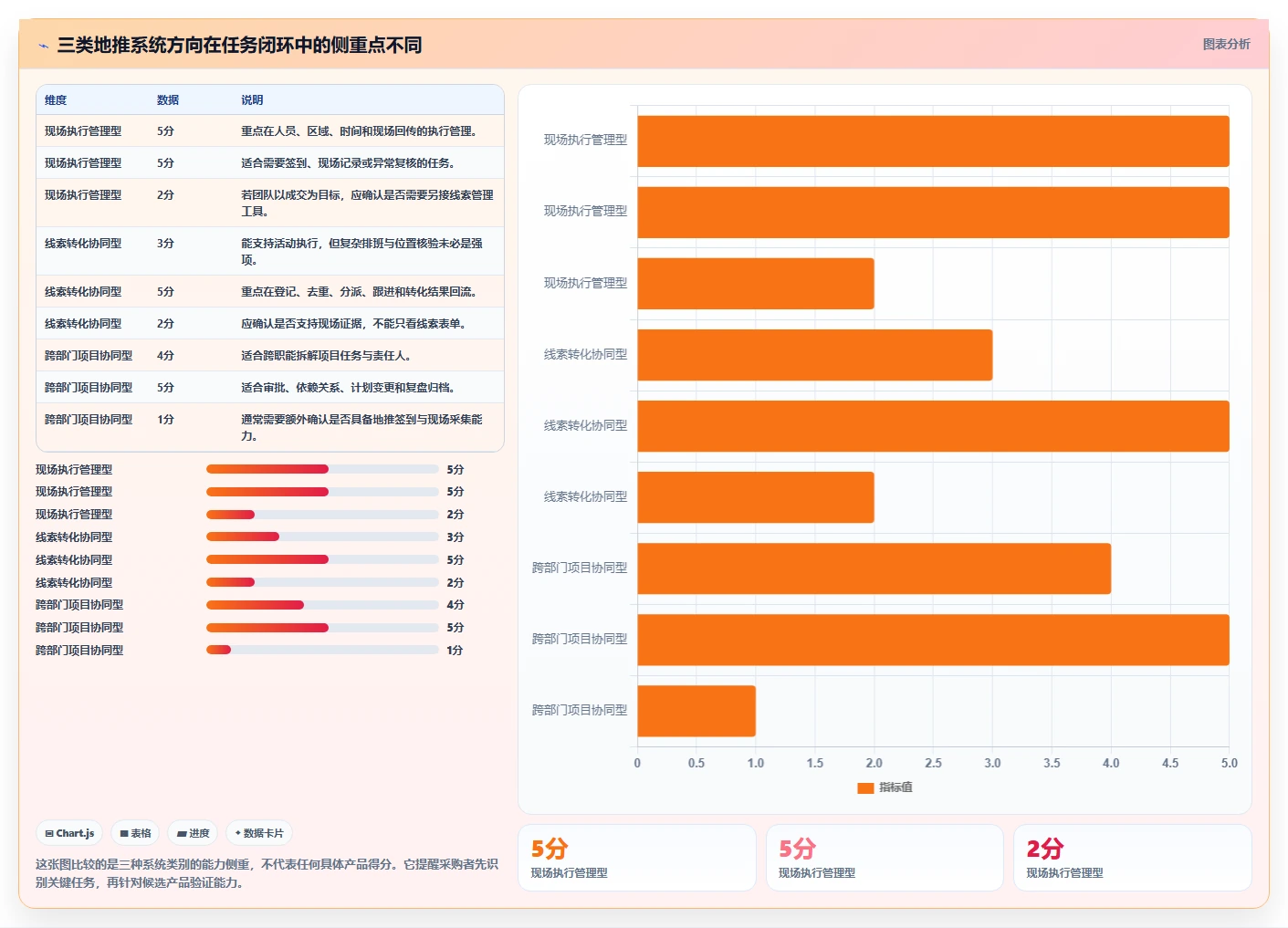Click the 数据 column header
Viewport: 1288px width, 928px height.
coord(168,100)
